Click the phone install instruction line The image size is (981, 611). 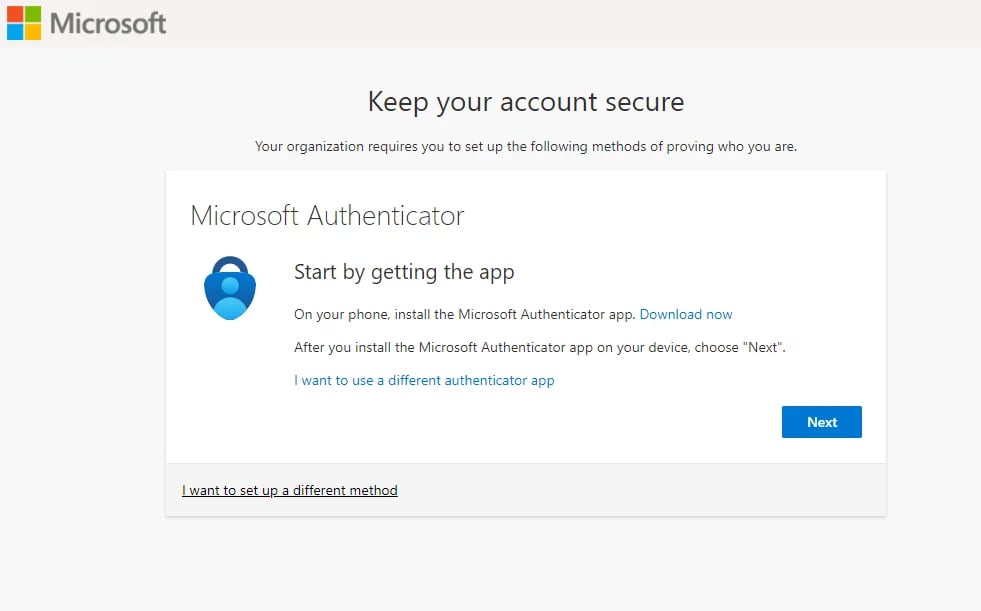click(460, 314)
